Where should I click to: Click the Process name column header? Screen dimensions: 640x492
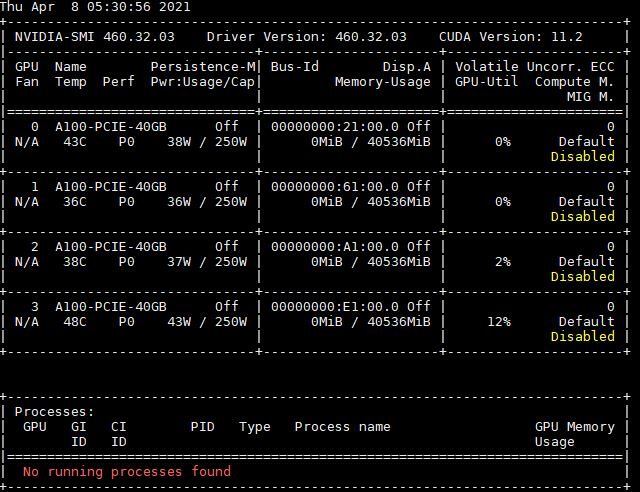pyautogui.click(x=342, y=427)
